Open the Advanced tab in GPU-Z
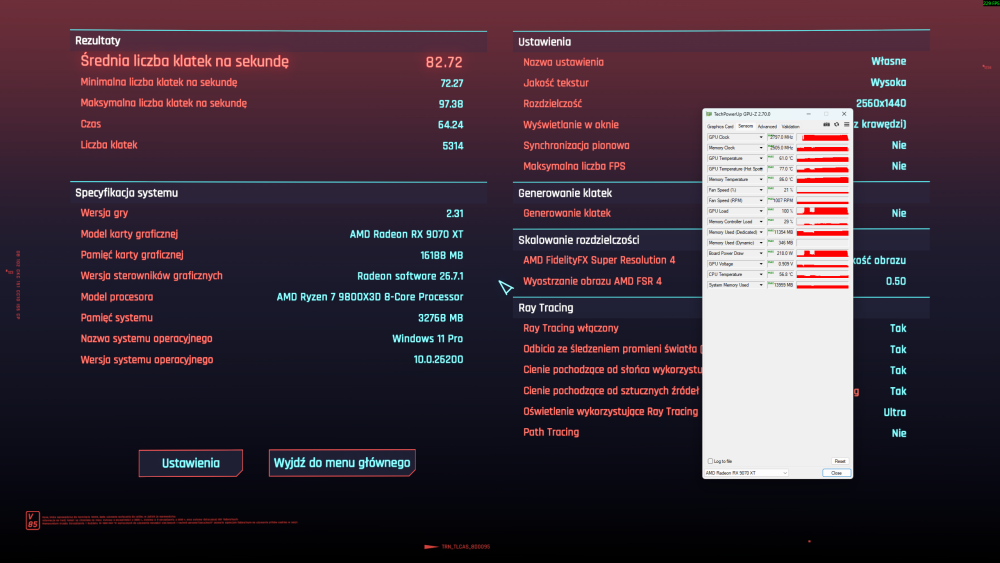 coord(767,126)
